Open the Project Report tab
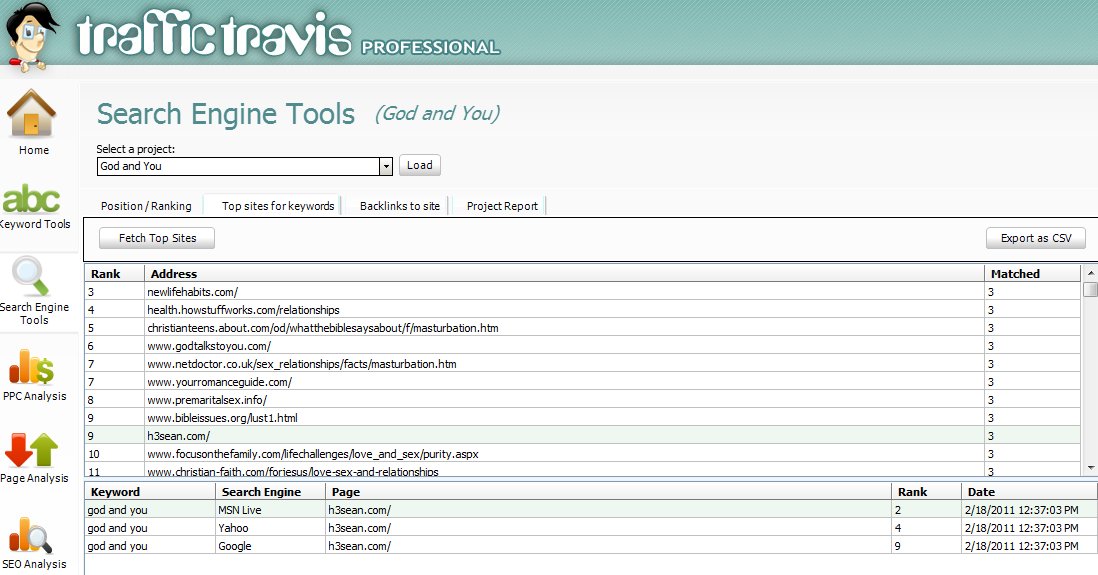Viewport: 1098px width, 575px height. (502, 206)
